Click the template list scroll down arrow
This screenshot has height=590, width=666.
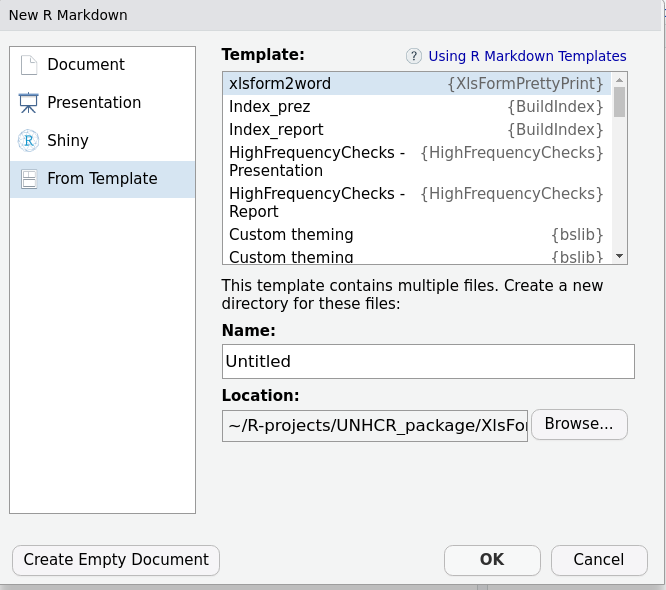619,256
